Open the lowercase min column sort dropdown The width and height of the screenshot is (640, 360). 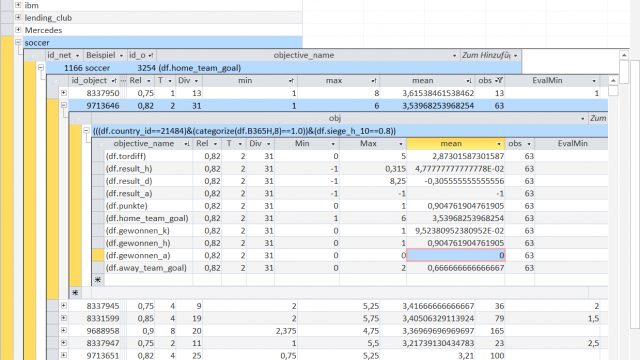291,81
